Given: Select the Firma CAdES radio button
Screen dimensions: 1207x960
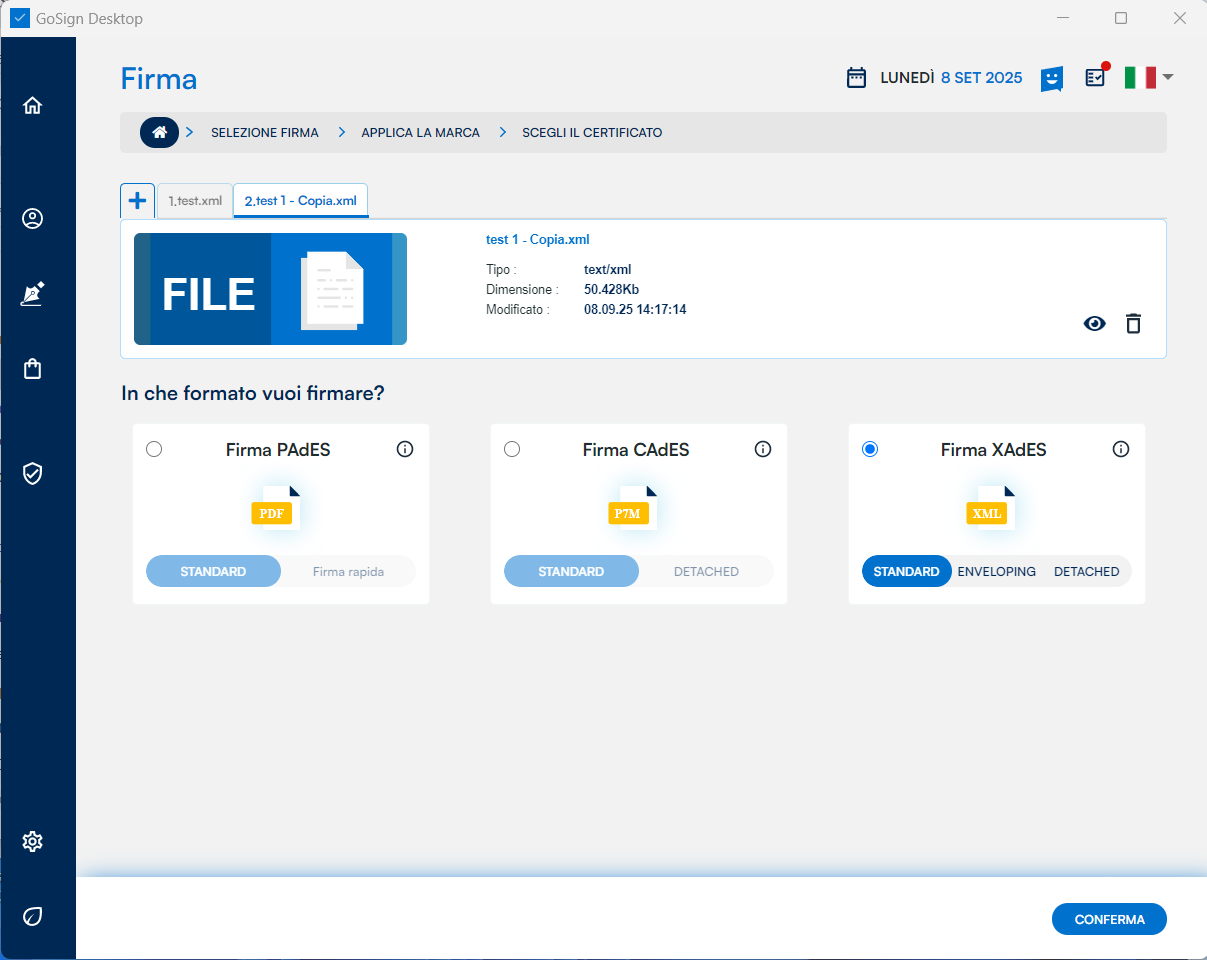Looking at the screenshot, I should (512, 450).
